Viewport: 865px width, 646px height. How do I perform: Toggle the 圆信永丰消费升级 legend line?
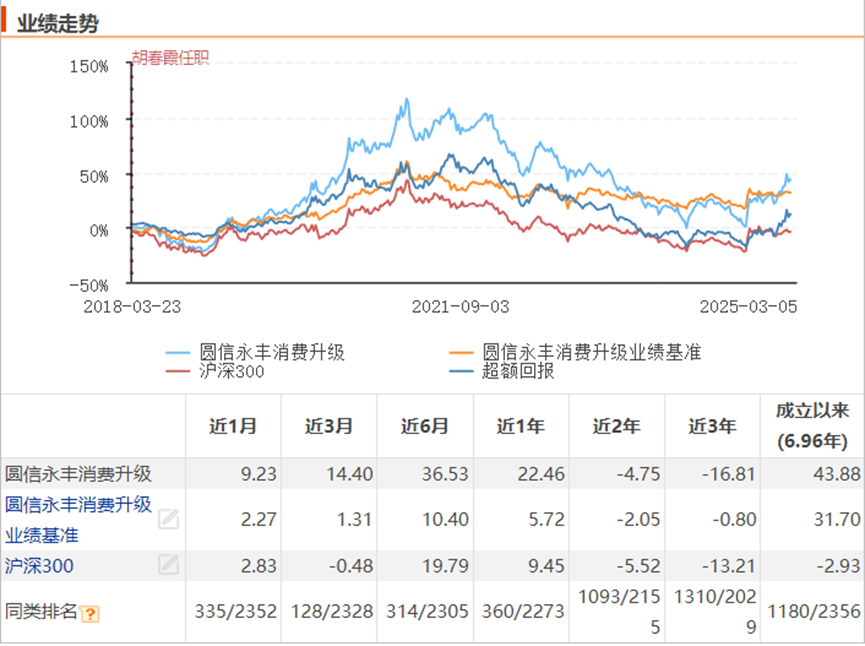click(255, 352)
